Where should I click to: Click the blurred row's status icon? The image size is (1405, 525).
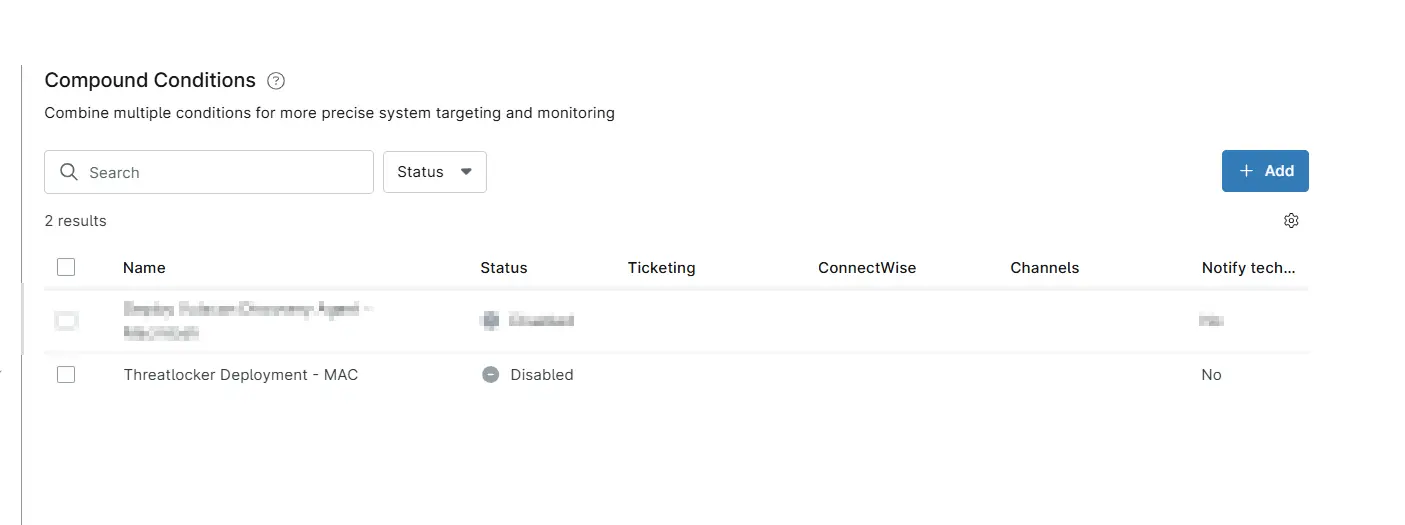(490, 320)
